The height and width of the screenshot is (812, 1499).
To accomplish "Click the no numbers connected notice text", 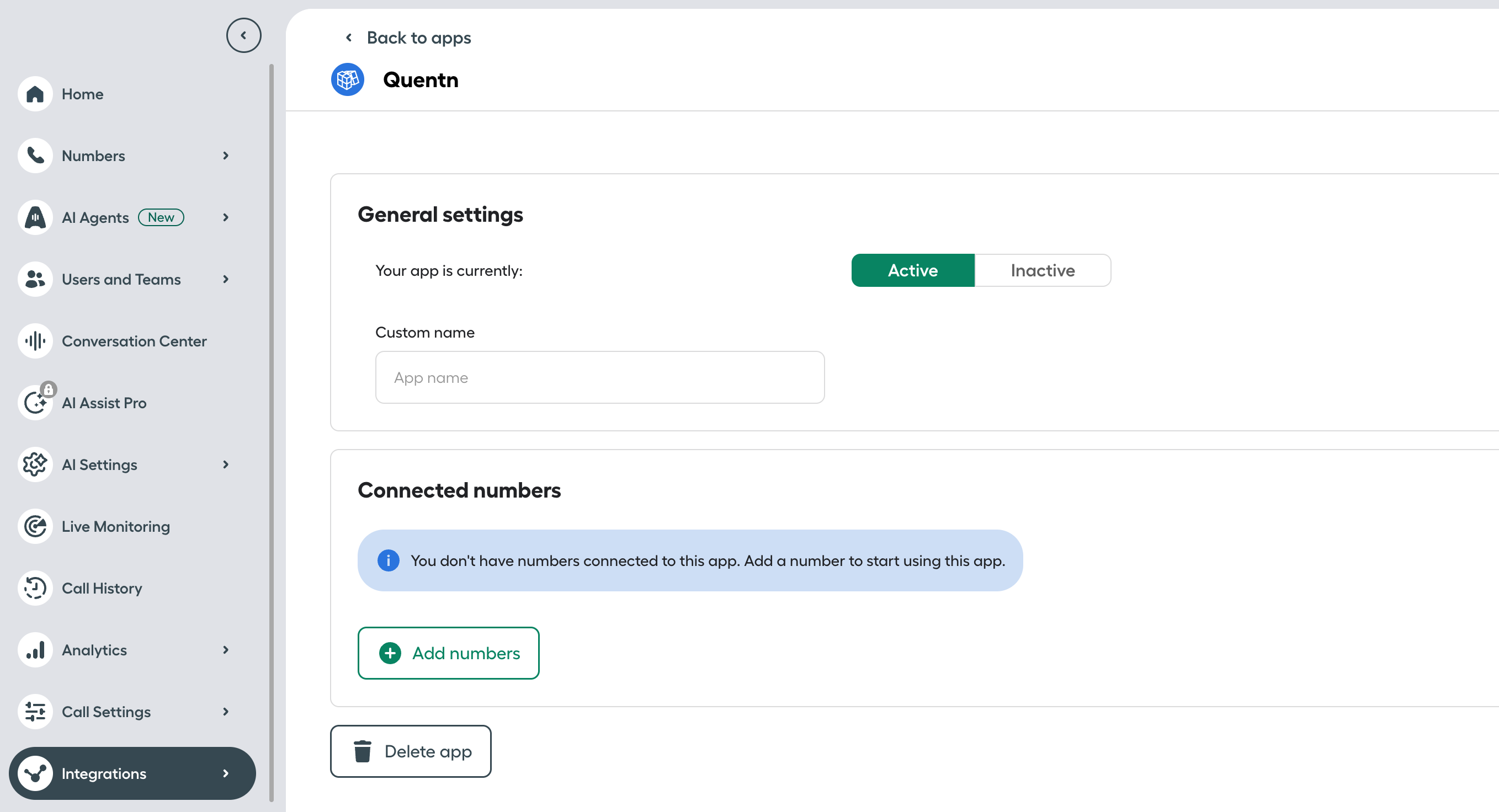I will coord(708,560).
